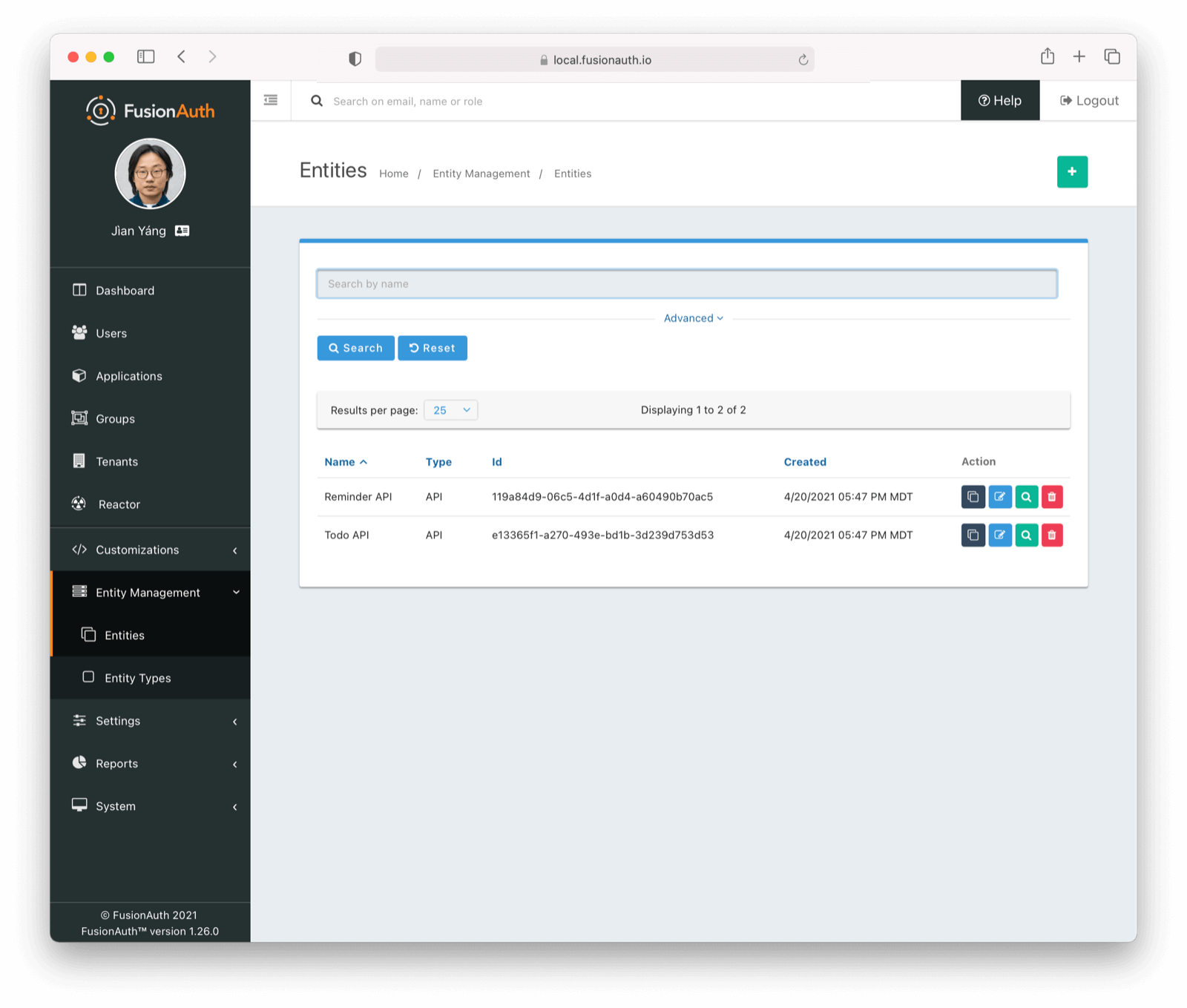Expand the Settings menu
This screenshot has width=1187, height=1008.
pos(151,721)
